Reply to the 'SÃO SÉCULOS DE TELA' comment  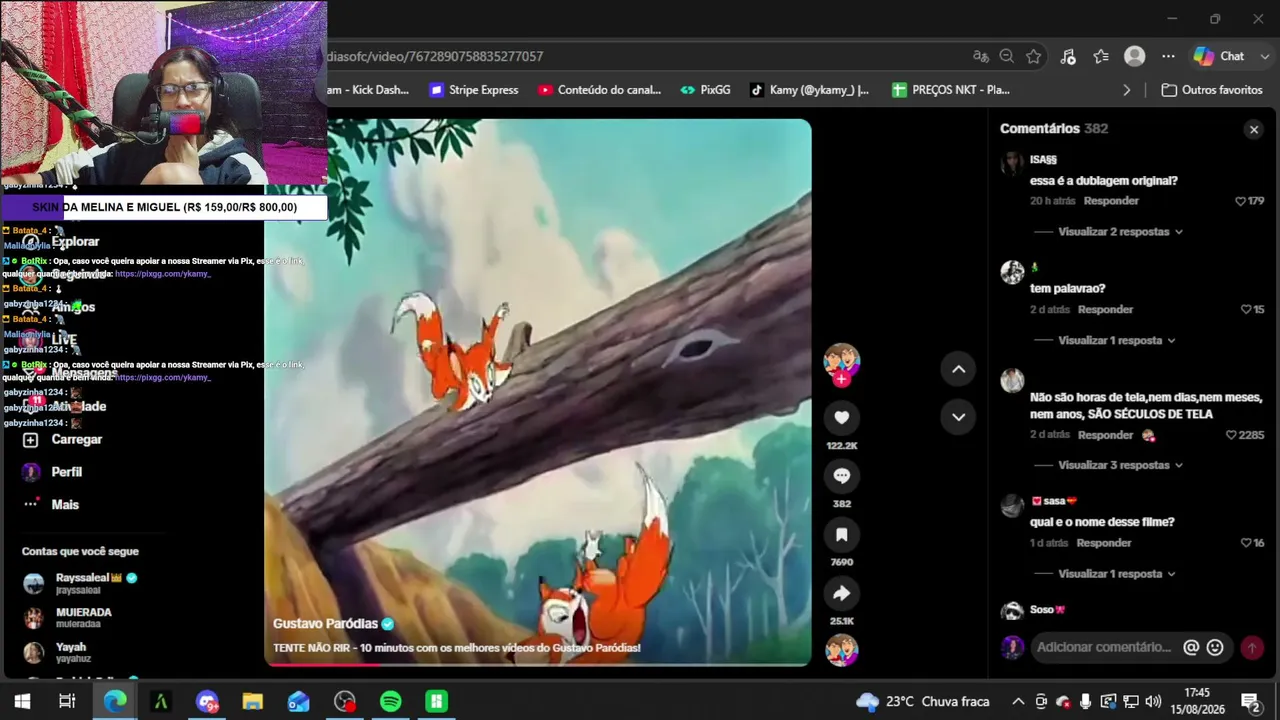[x=1105, y=435]
